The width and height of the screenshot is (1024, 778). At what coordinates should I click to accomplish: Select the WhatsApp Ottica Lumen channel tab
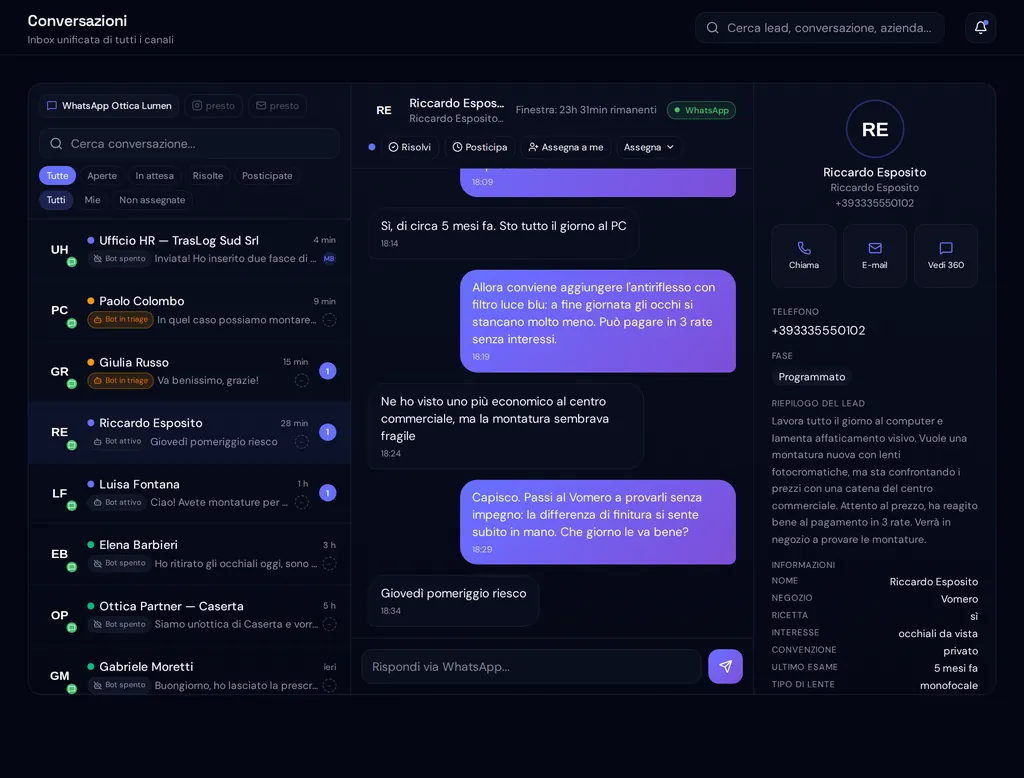point(109,106)
